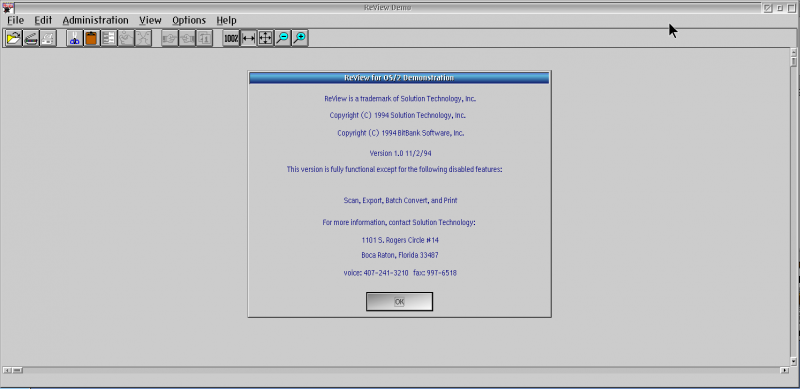Click the Open file folder icon
This screenshot has width=800, height=389.
tap(14, 38)
